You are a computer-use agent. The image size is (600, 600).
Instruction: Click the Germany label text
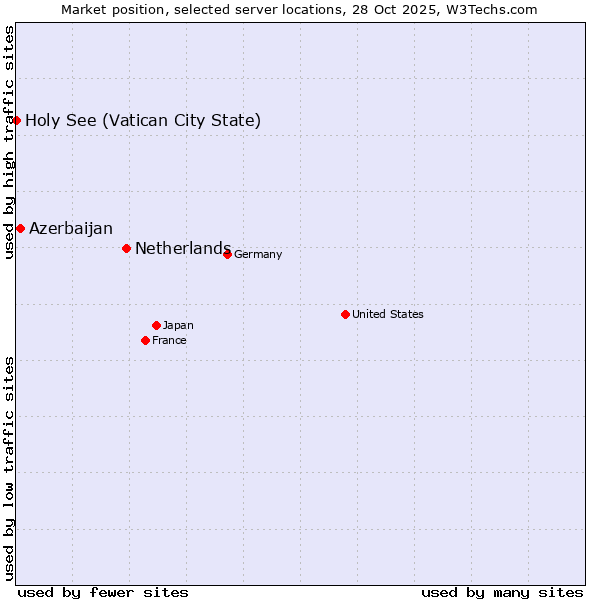point(258,255)
